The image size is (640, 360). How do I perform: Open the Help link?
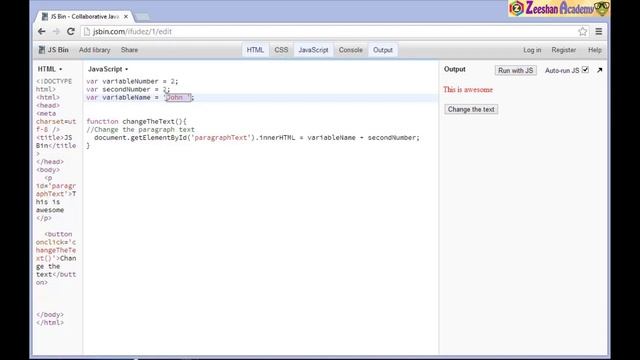(x=595, y=50)
